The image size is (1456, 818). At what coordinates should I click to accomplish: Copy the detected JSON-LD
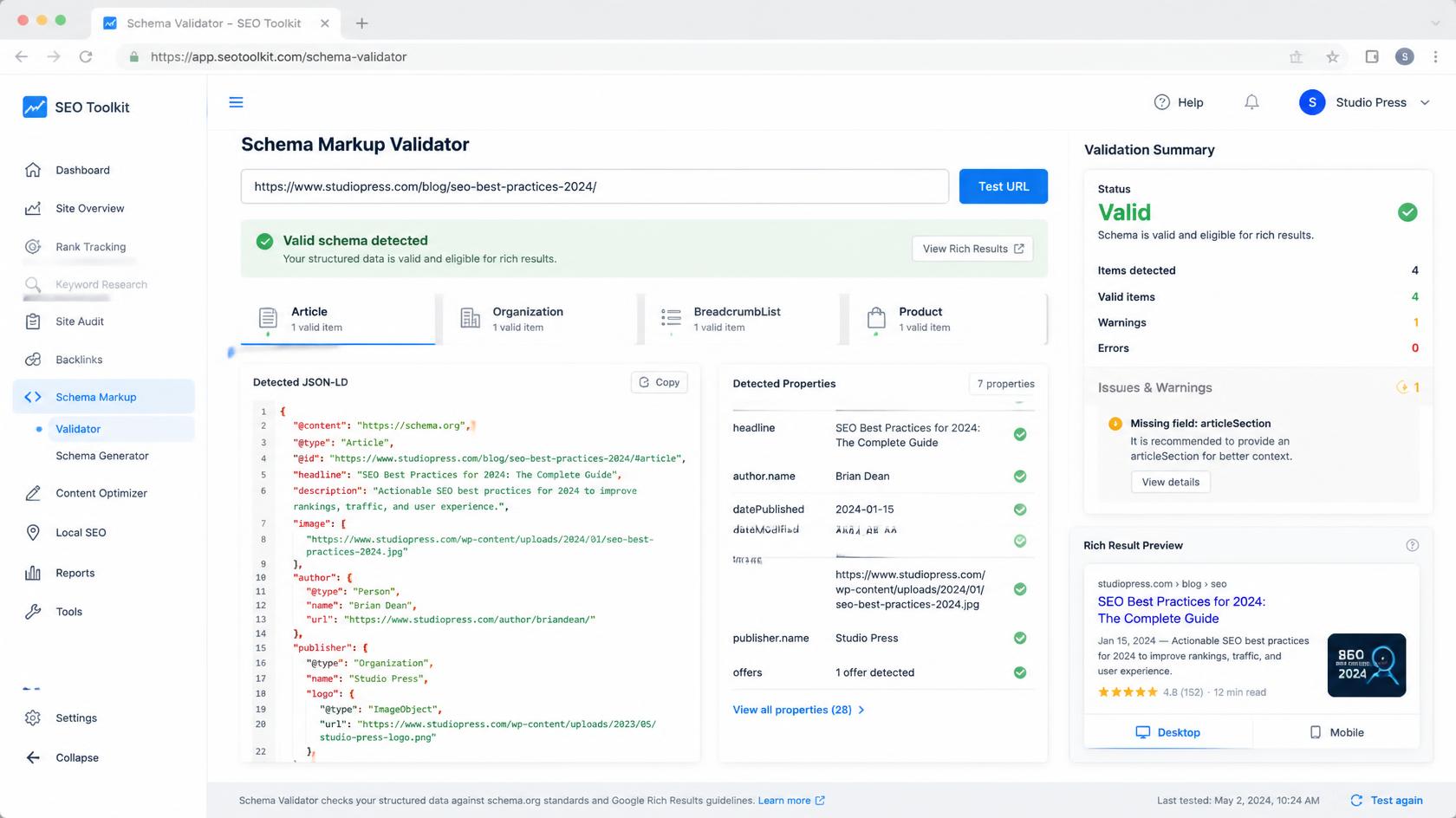(659, 382)
